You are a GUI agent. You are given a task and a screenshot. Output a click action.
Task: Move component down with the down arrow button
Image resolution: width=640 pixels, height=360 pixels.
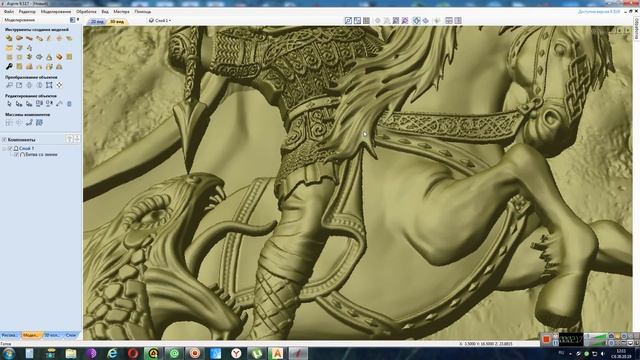click(x=77, y=140)
